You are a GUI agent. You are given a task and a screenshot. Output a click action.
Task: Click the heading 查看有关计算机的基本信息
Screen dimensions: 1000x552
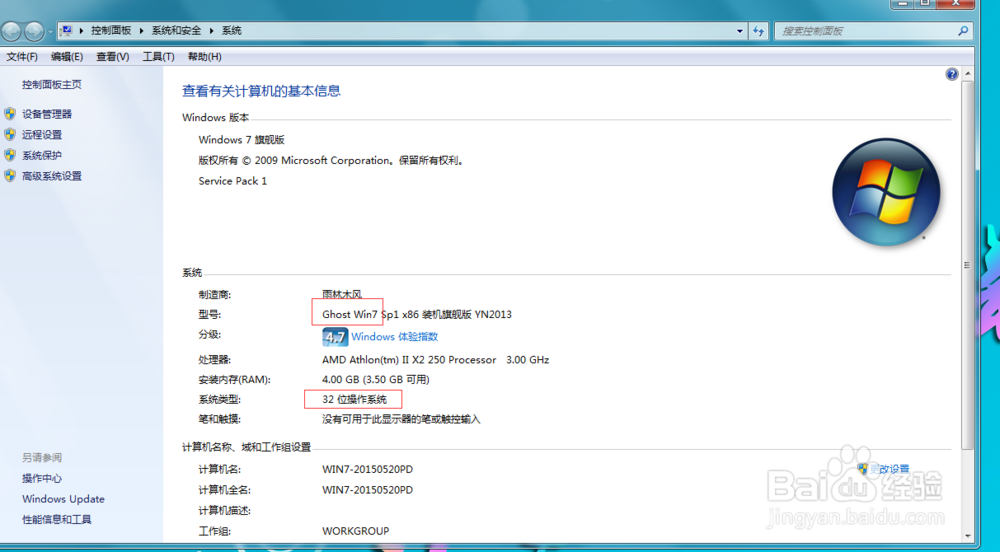tap(261, 91)
